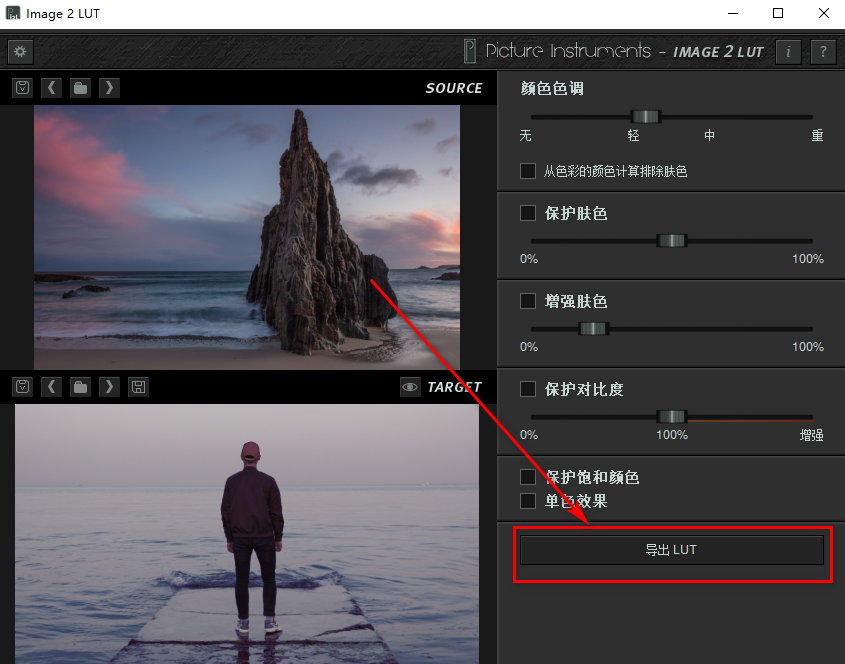Click the 无 label on tone slider
Screen dimensions: 845x664
[525, 135]
